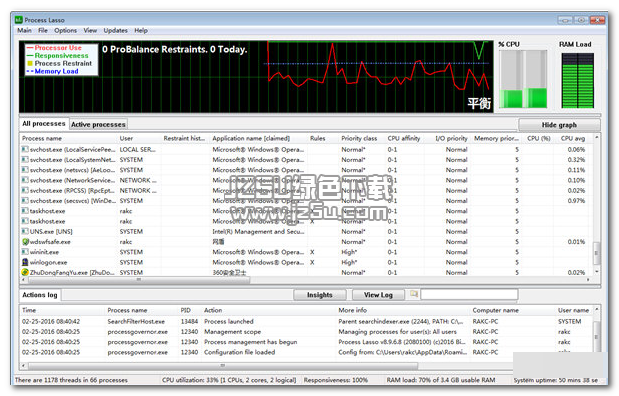Sort by CPU avg column header
This screenshot has height=396, width=619.
tap(573, 139)
